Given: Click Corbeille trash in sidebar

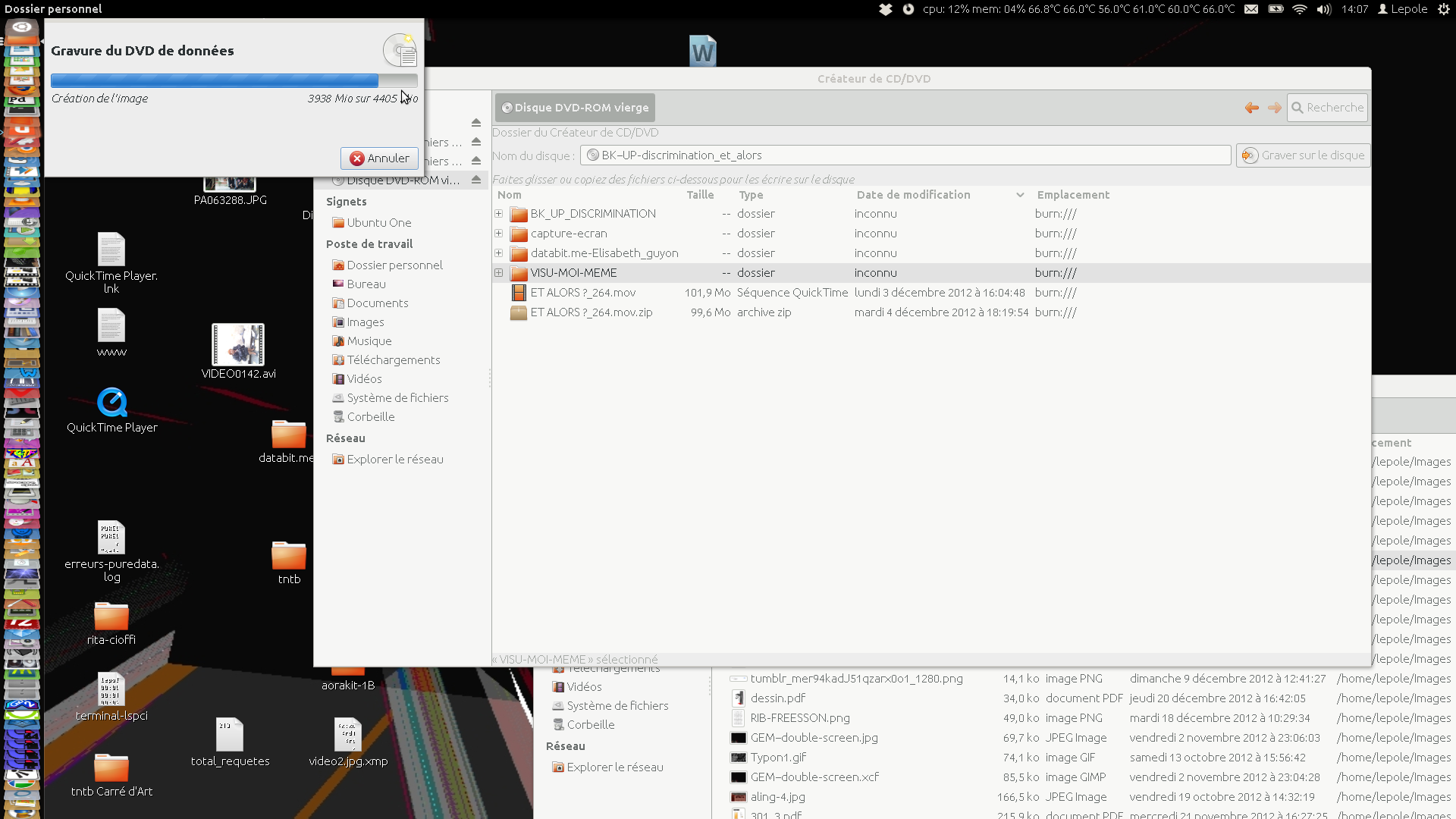Looking at the screenshot, I should [x=370, y=417].
